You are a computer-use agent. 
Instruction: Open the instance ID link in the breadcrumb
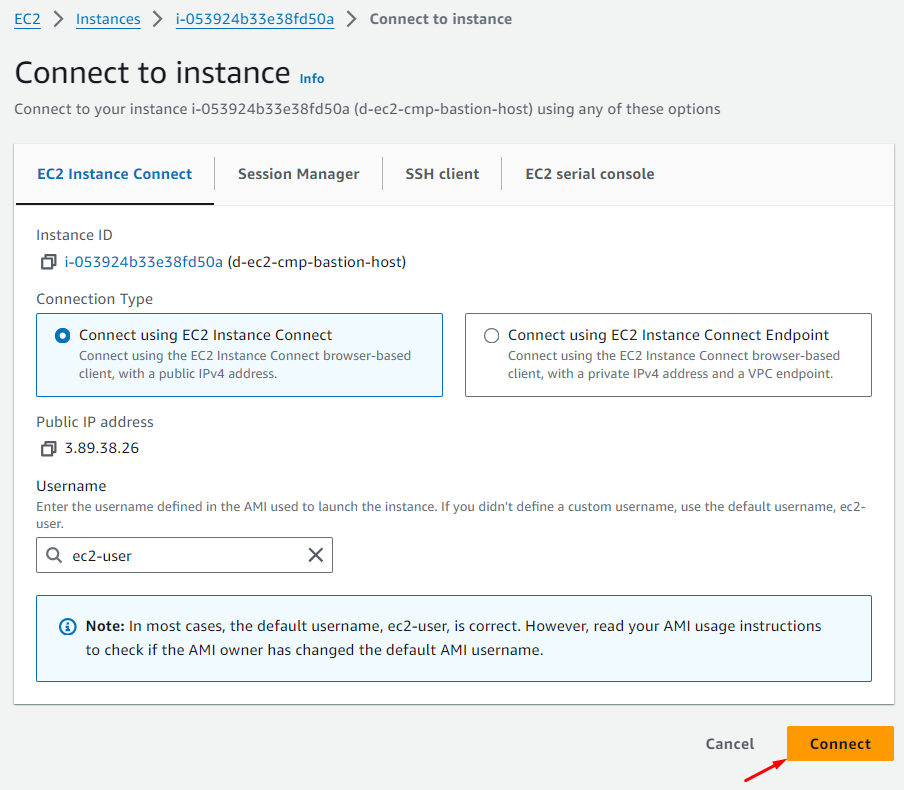[x=255, y=19]
